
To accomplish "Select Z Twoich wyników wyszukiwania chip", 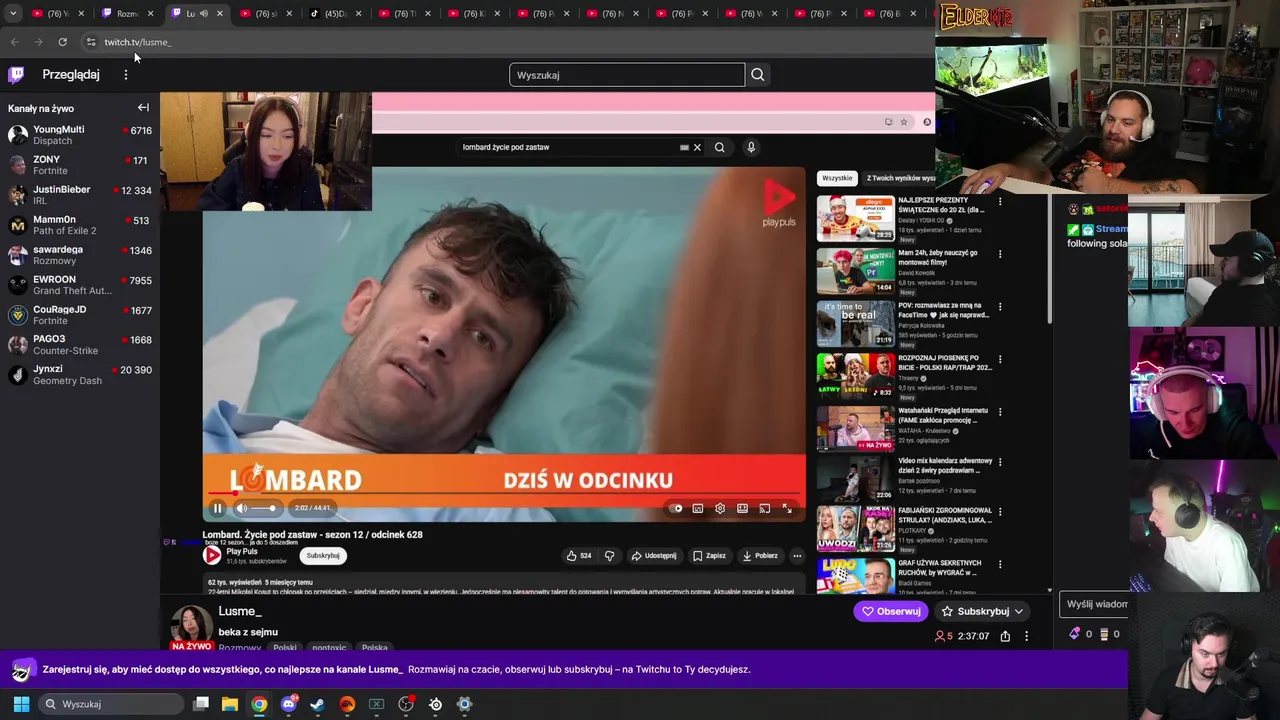I will pyautogui.click(x=900, y=178).
